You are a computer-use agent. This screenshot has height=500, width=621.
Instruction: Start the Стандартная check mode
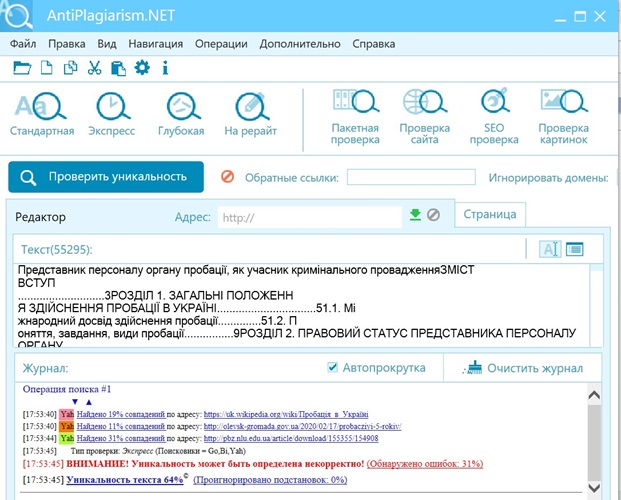(x=42, y=114)
